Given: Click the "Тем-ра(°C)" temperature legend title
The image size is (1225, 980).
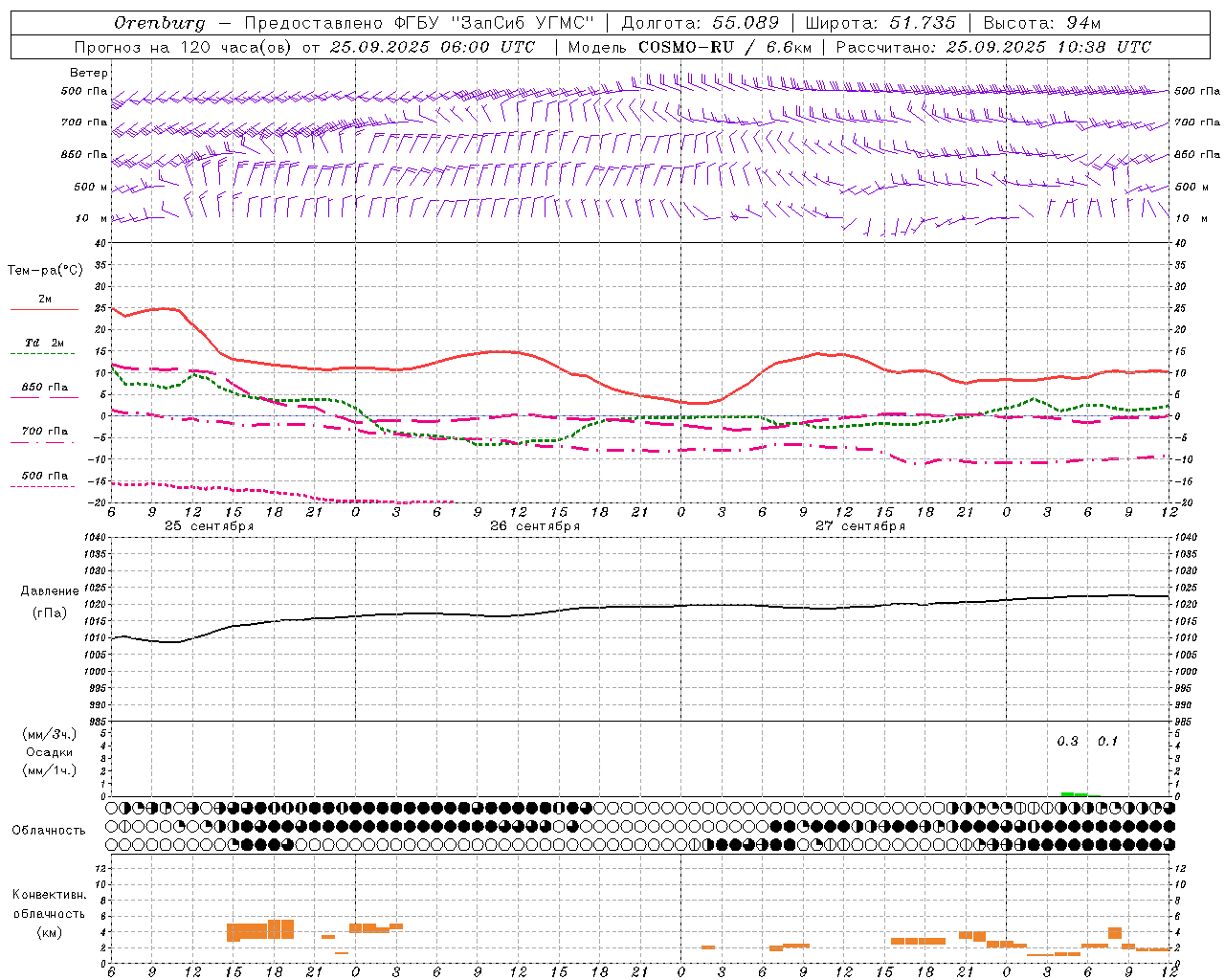Looking at the screenshot, I should coord(45,271).
